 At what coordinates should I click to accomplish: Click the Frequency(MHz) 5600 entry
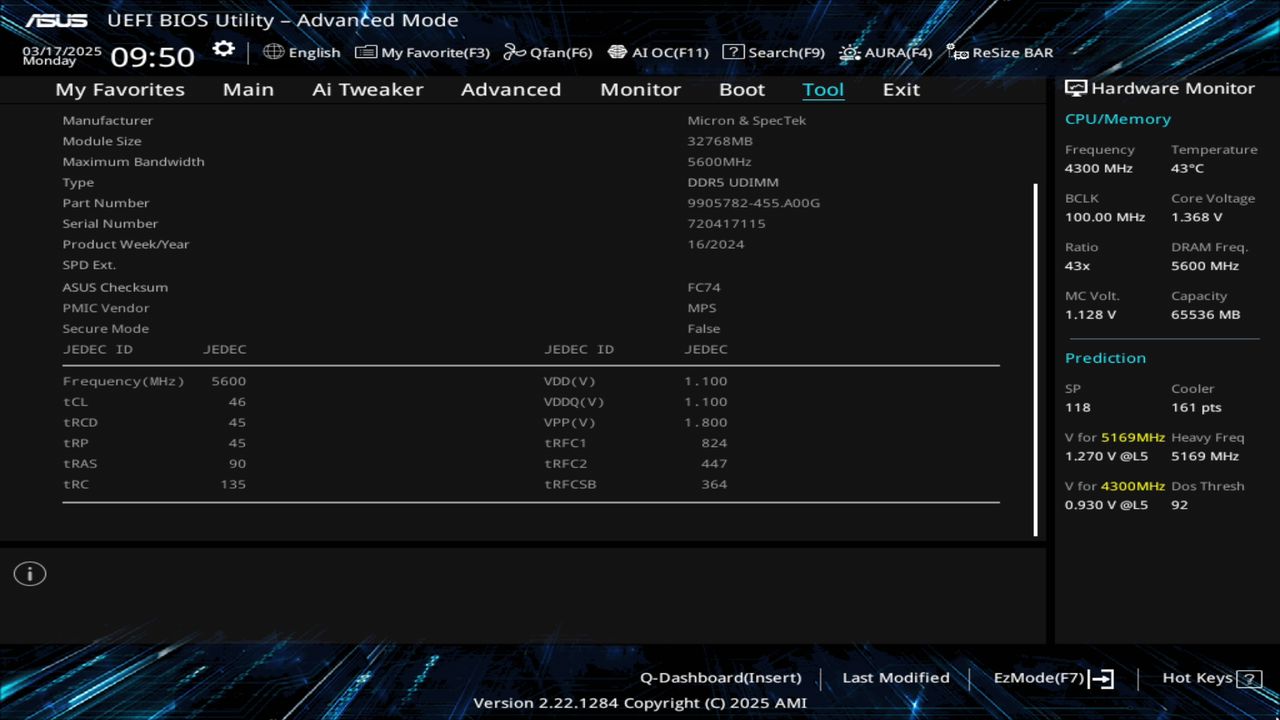[154, 381]
